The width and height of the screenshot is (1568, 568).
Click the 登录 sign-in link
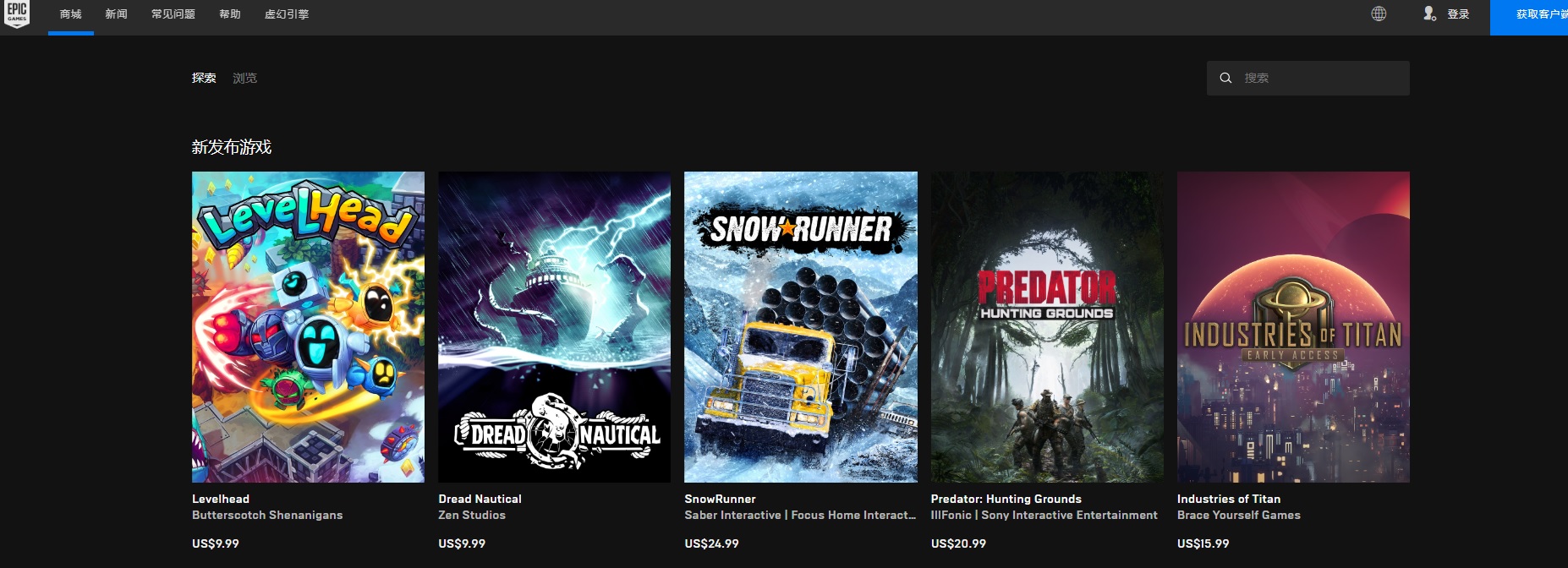pos(1458,14)
